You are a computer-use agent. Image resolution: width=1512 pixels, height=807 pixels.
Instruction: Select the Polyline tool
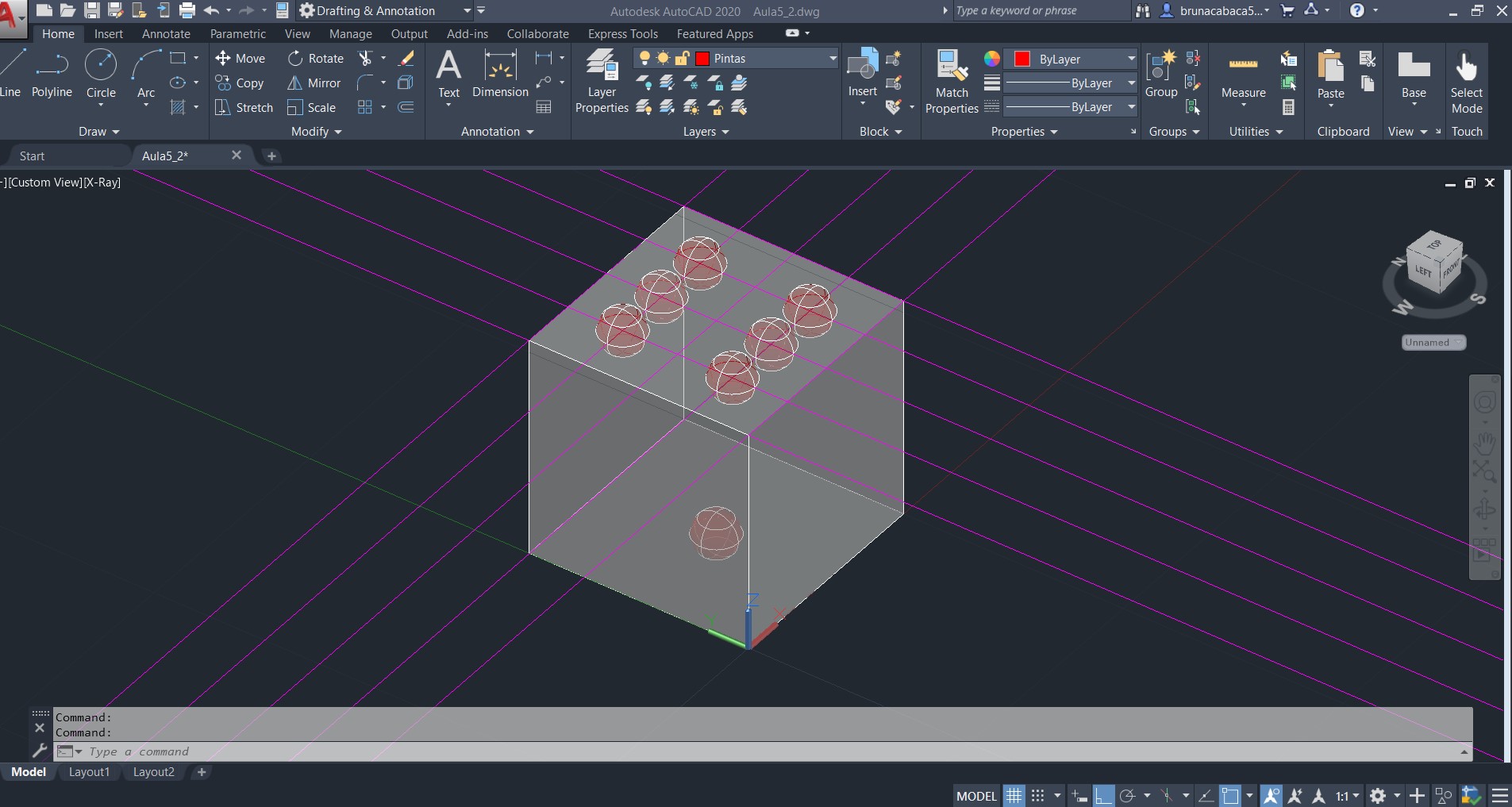pyautogui.click(x=52, y=73)
